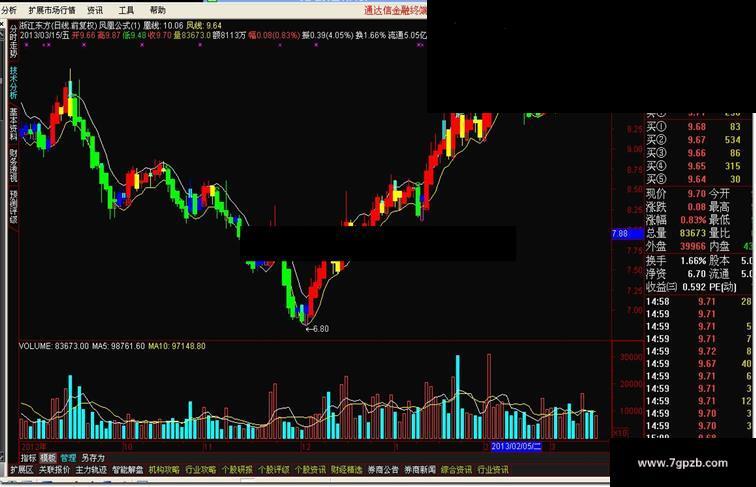Click the 总量 83673 row
Viewport: 756px width, 487px height.
676,233
